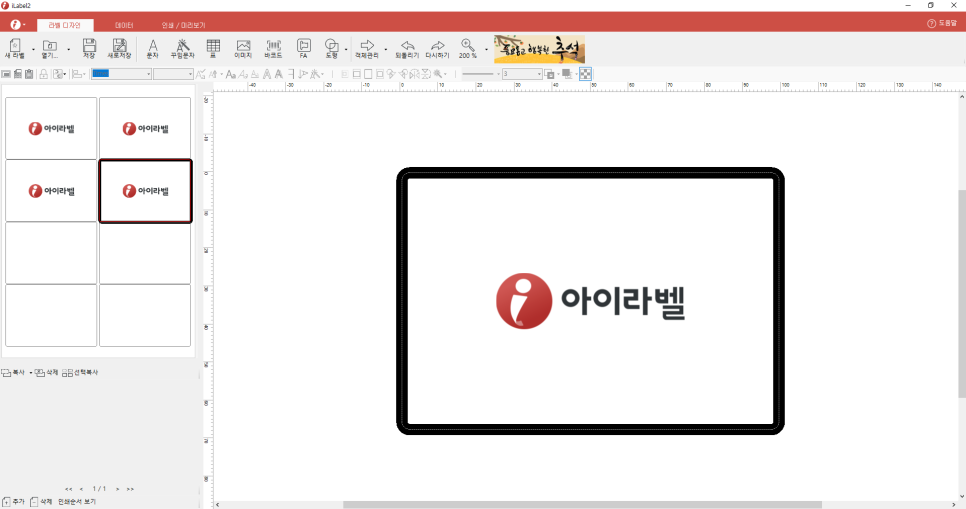Redo action (다시하기)
This screenshot has width=966, height=509.
[x=437, y=49]
